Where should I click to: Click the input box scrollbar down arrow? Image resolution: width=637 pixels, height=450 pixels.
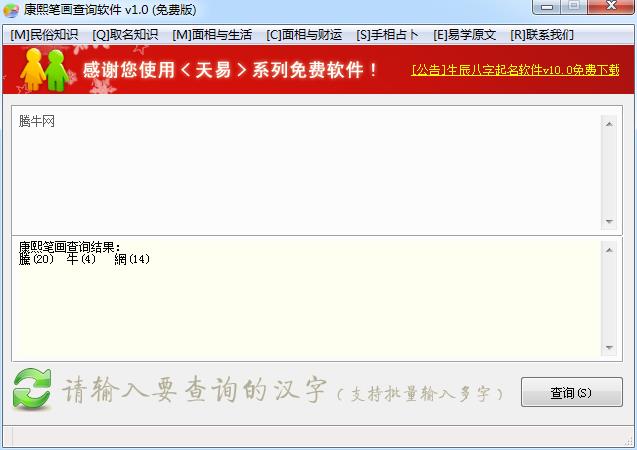[x=609, y=222]
